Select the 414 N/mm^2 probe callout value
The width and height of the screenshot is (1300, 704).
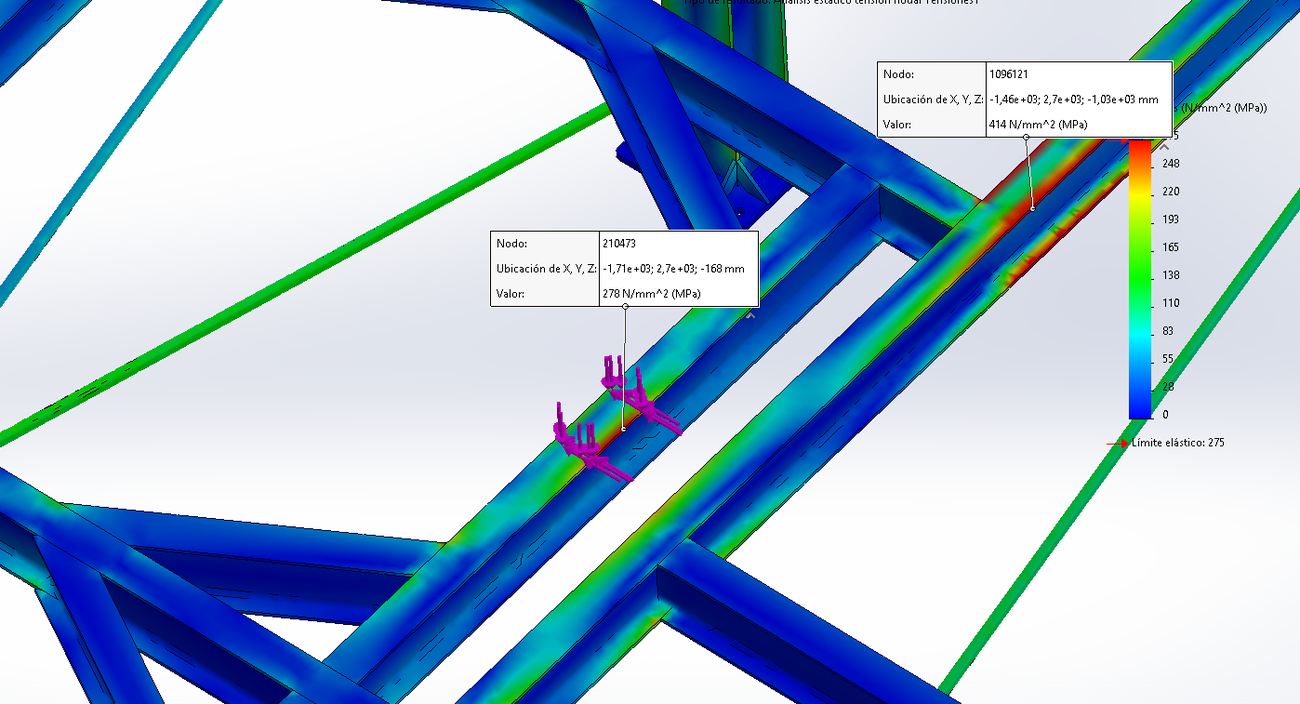(x=1038, y=125)
